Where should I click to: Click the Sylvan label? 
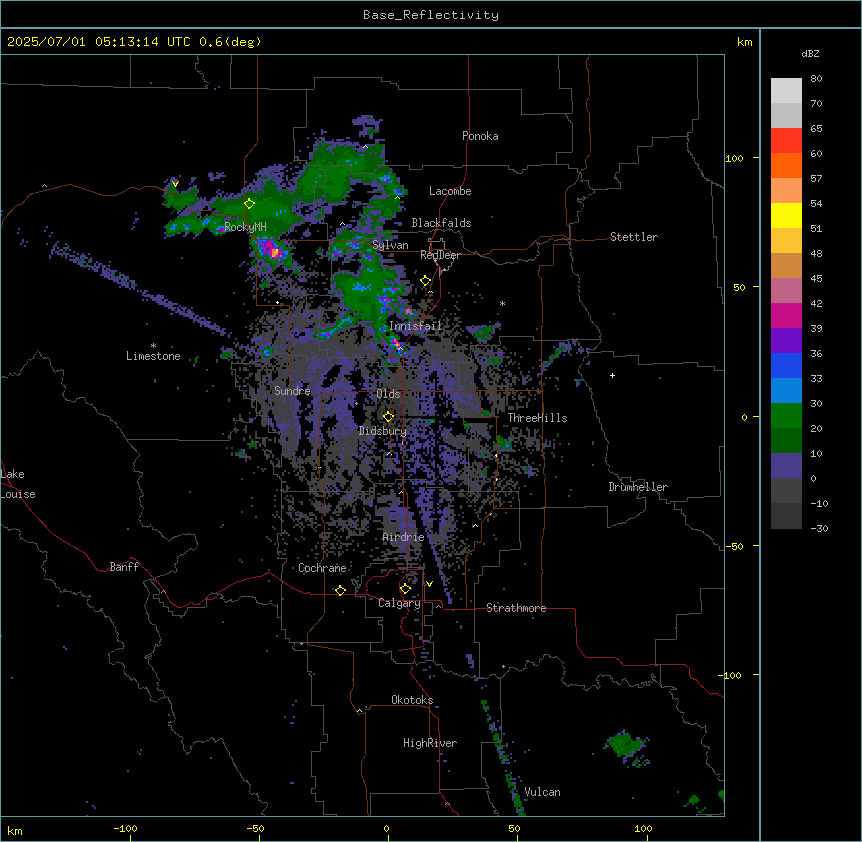click(390, 245)
